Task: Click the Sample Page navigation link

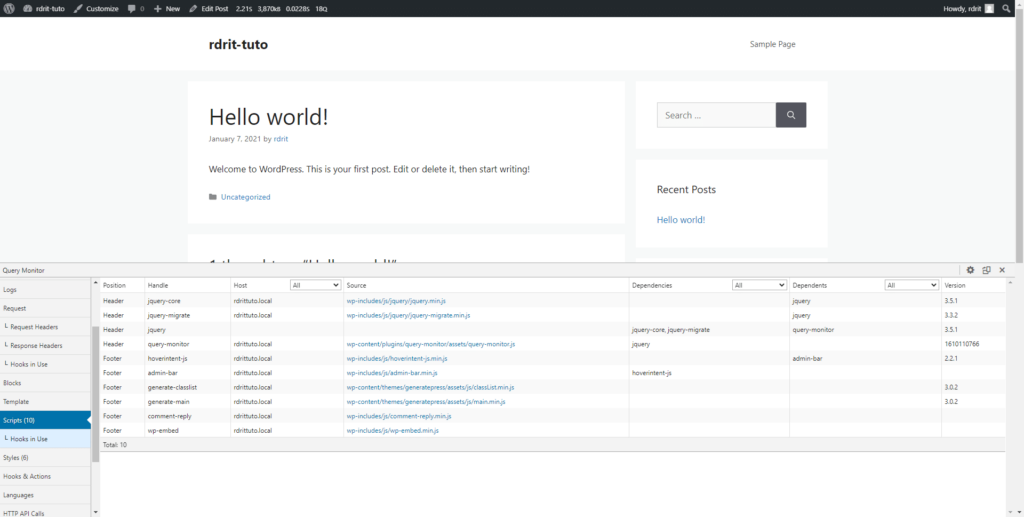Action: tap(772, 44)
